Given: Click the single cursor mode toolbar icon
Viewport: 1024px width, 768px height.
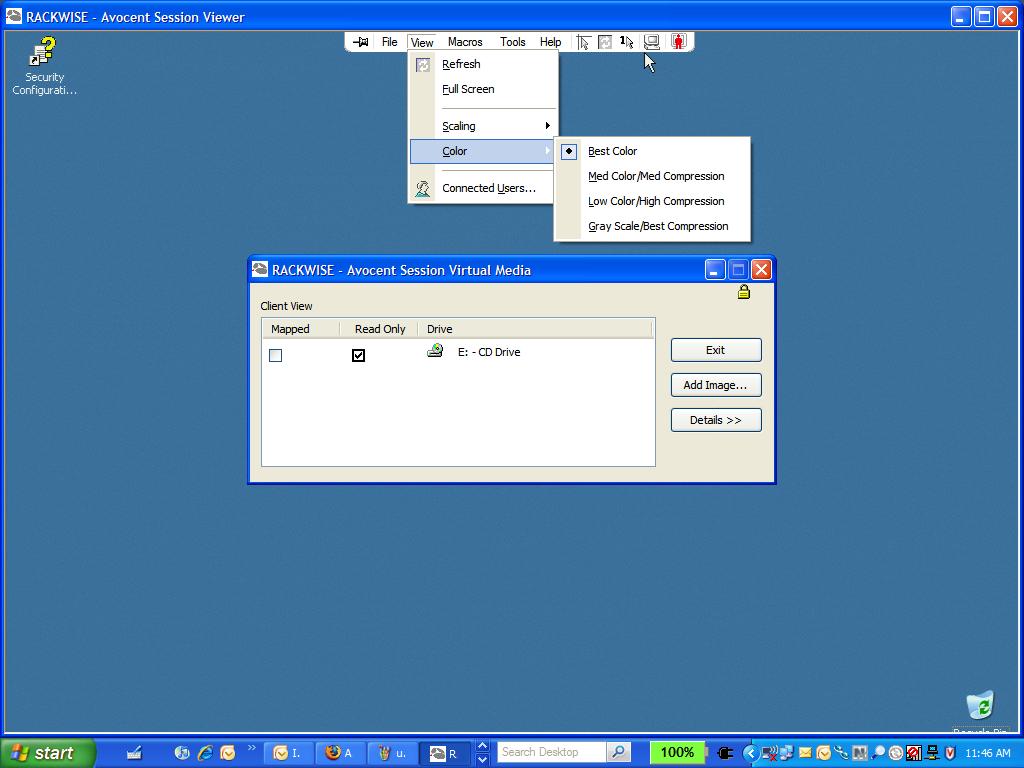Looking at the screenshot, I should tap(626, 42).
